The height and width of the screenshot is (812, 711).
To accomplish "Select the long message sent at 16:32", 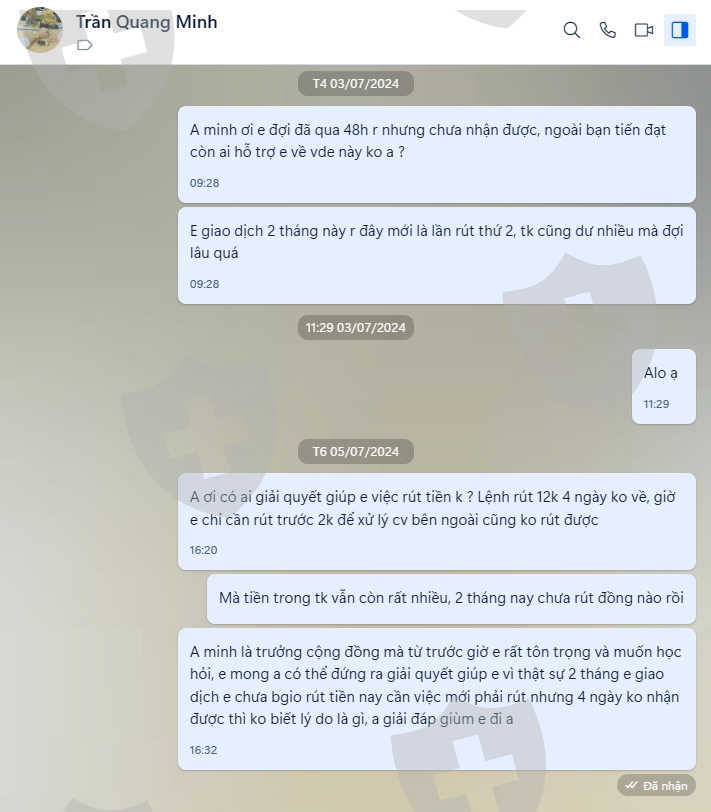I will coord(437,699).
